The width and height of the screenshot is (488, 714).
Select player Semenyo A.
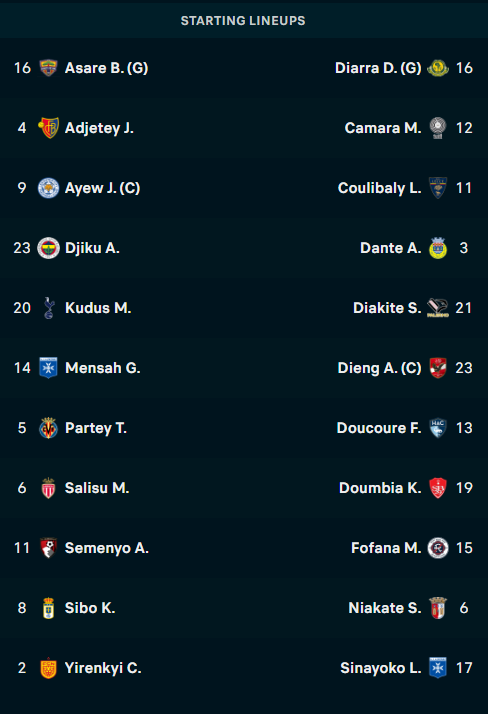click(x=107, y=548)
